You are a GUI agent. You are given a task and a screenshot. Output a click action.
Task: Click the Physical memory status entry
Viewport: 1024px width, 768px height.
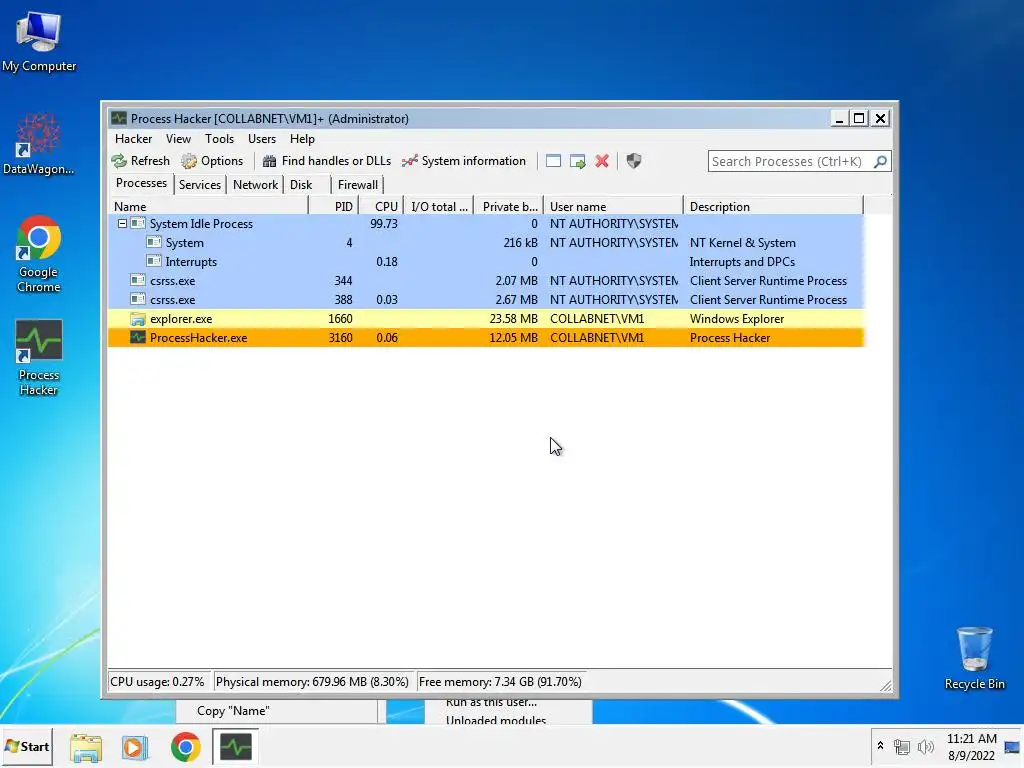tap(312, 682)
